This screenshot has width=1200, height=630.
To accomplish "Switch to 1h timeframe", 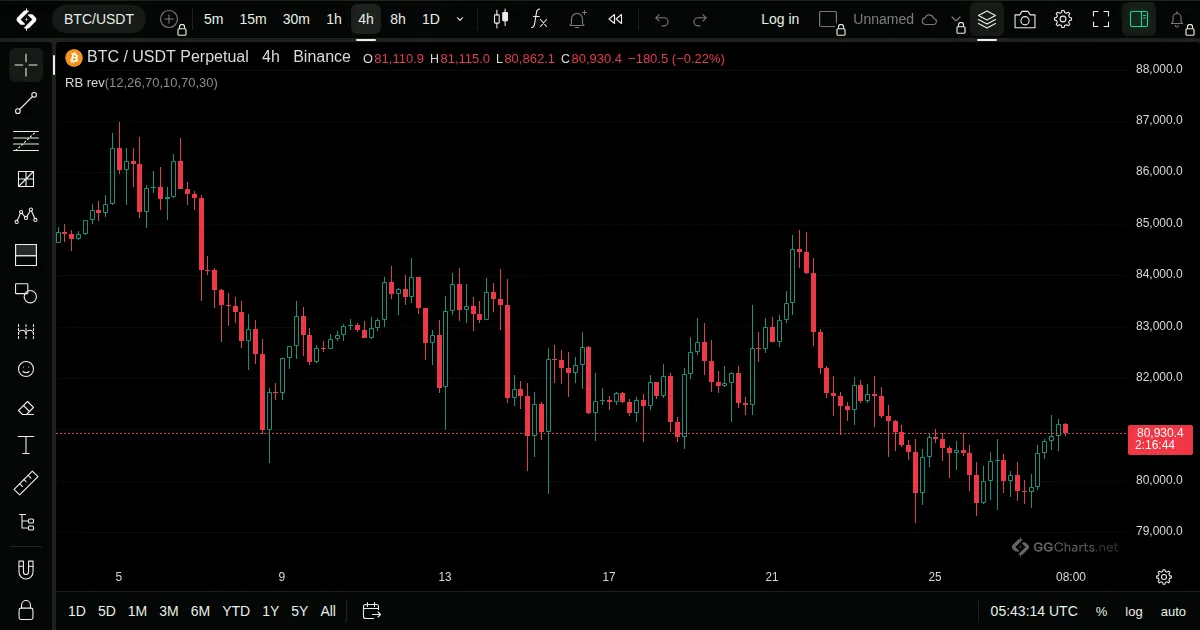I will click(334, 19).
